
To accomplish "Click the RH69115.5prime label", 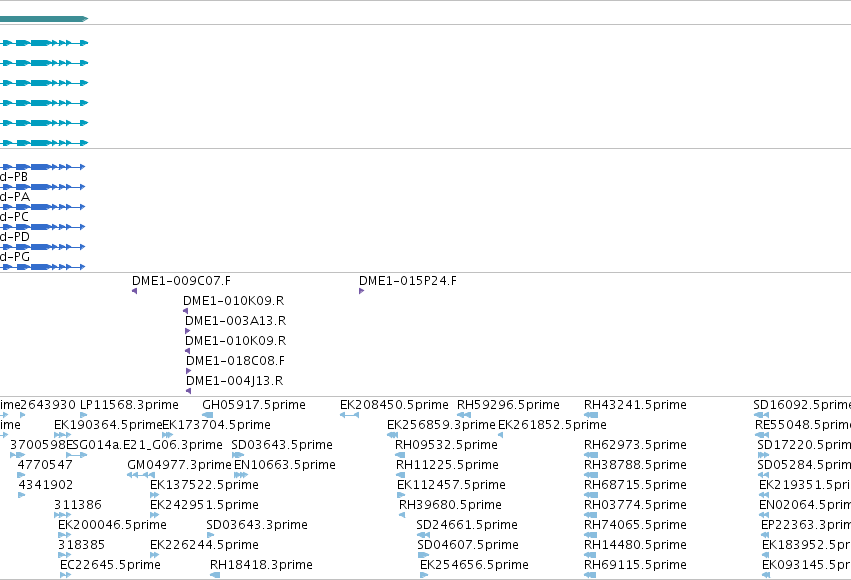I will [x=635, y=565].
